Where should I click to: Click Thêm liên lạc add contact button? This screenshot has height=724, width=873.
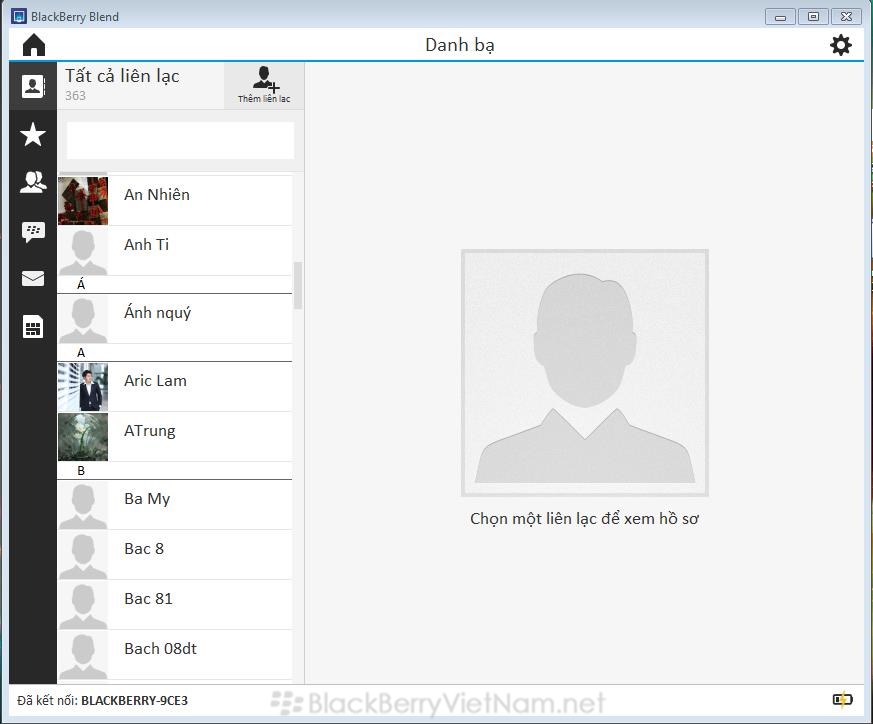[x=264, y=85]
